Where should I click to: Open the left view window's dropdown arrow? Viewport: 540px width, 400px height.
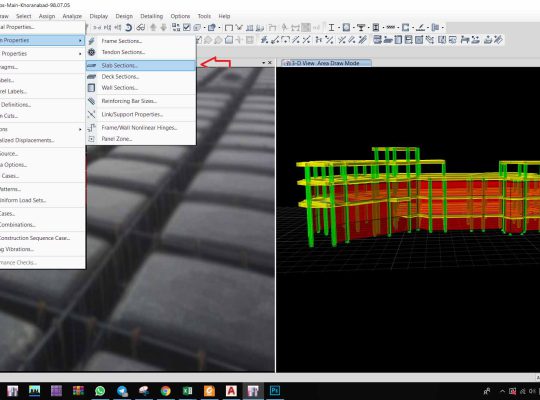[263, 63]
